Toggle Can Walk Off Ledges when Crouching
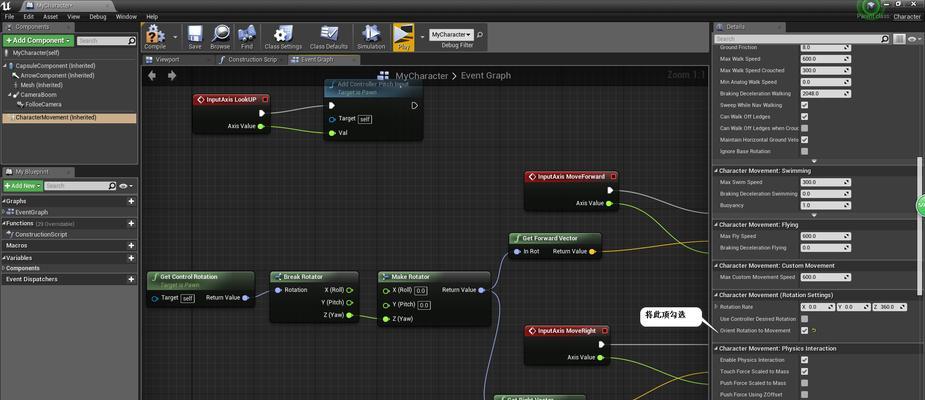This screenshot has height=400, width=925. [x=804, y=128]
